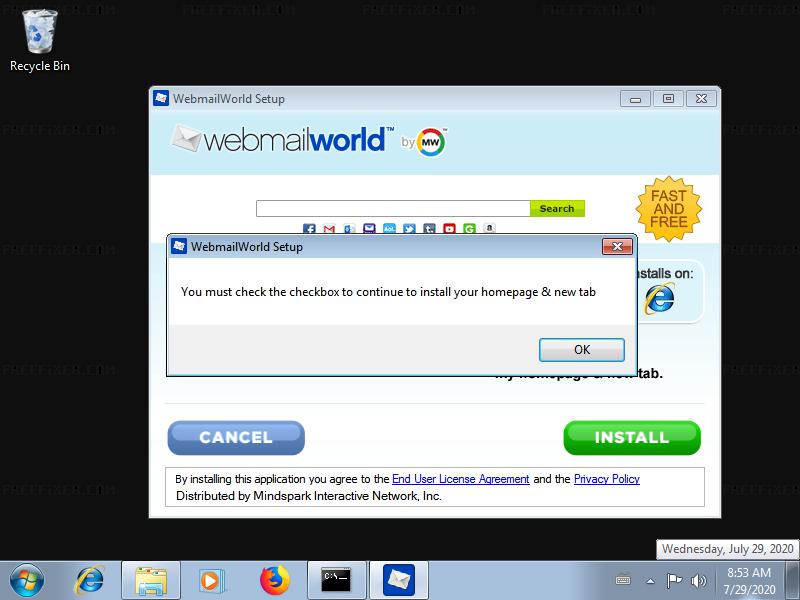Launch Firefox from the taskbar
Viewport: 800px width, 600px height.
tap(274, 581)
